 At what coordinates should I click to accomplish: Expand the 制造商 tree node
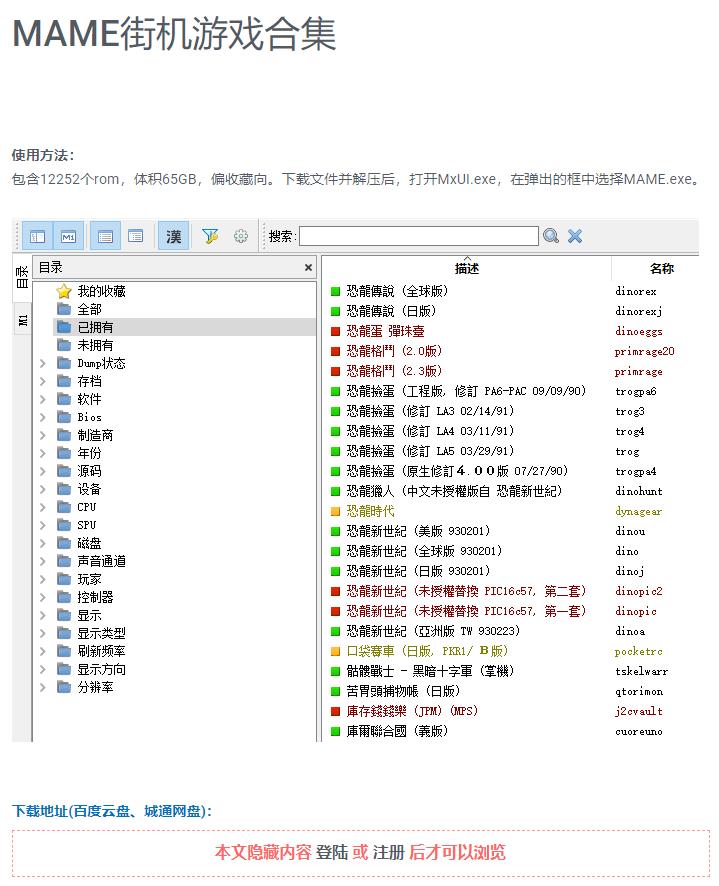43,436
